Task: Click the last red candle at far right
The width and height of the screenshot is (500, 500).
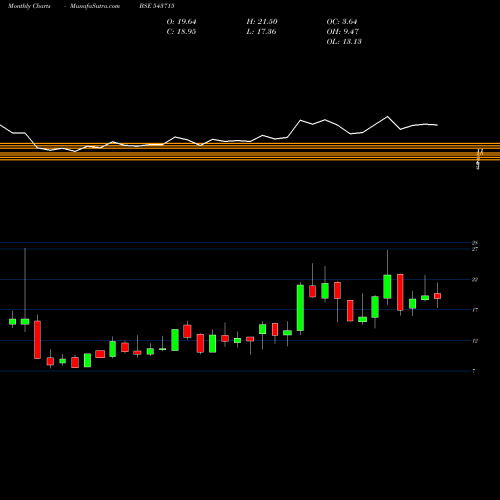Action: (x=437, y=296)
